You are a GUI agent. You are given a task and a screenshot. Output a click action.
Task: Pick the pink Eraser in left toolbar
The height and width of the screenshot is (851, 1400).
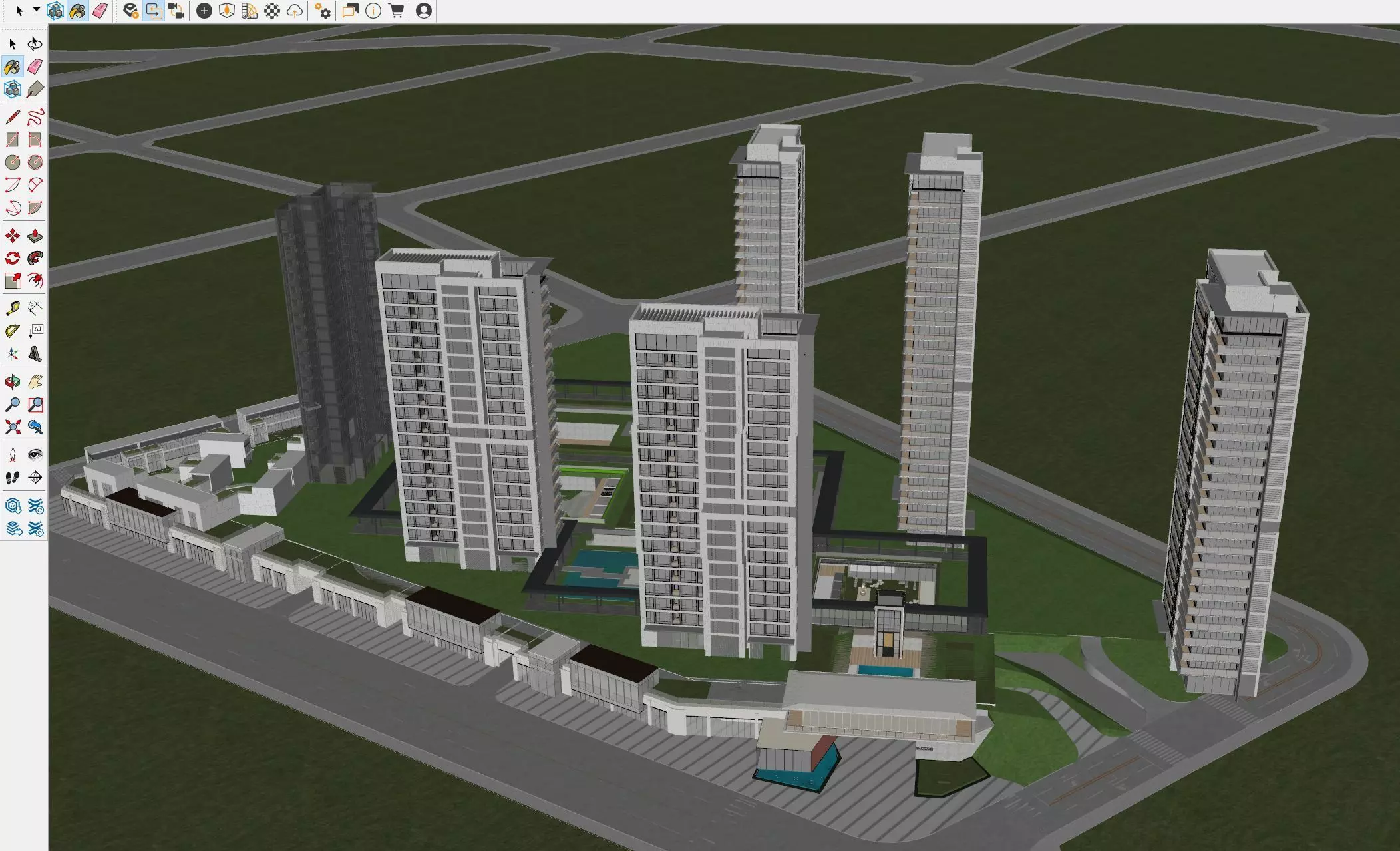35,67
